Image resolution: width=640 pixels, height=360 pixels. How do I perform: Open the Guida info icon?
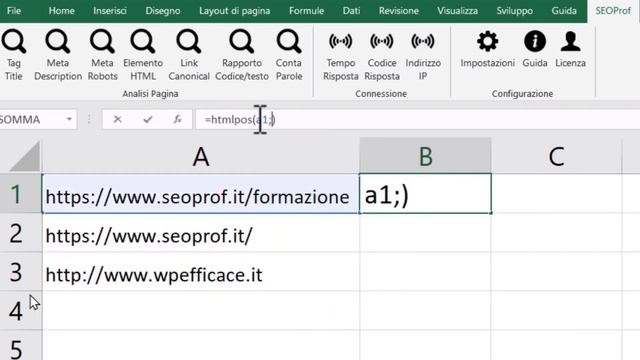(535, 49)
